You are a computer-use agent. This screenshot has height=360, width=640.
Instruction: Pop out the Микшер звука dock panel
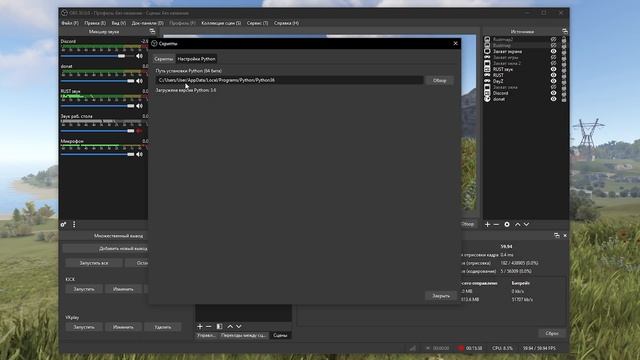[x=152, y=31]
